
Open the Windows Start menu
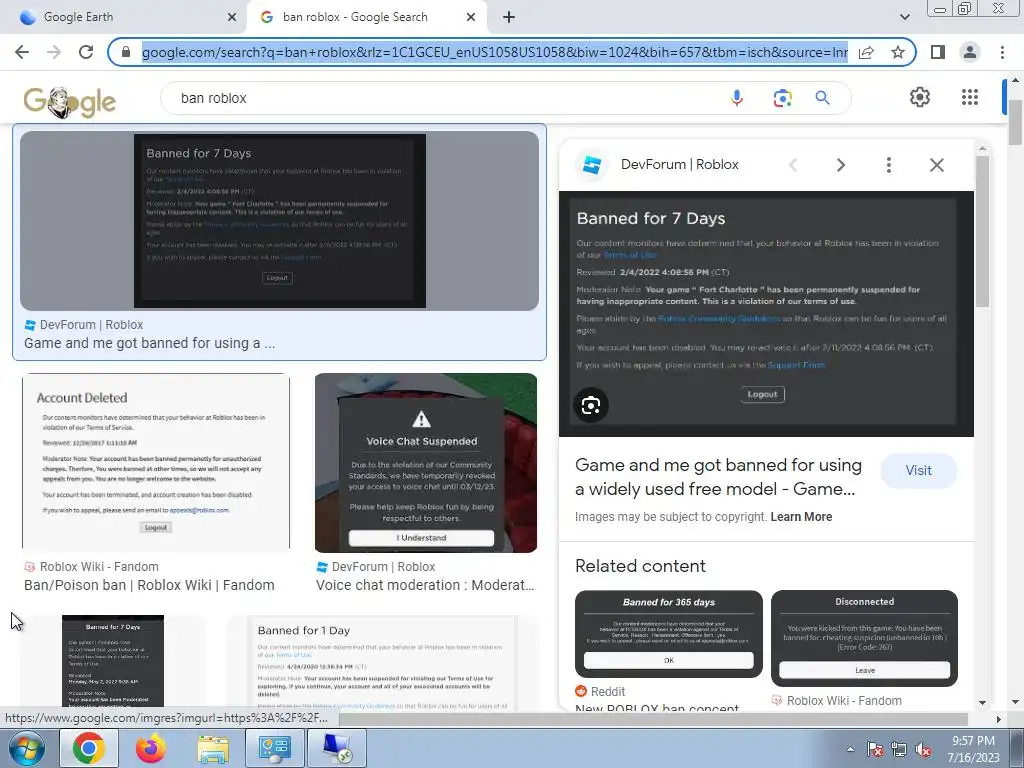coord(26,748)
